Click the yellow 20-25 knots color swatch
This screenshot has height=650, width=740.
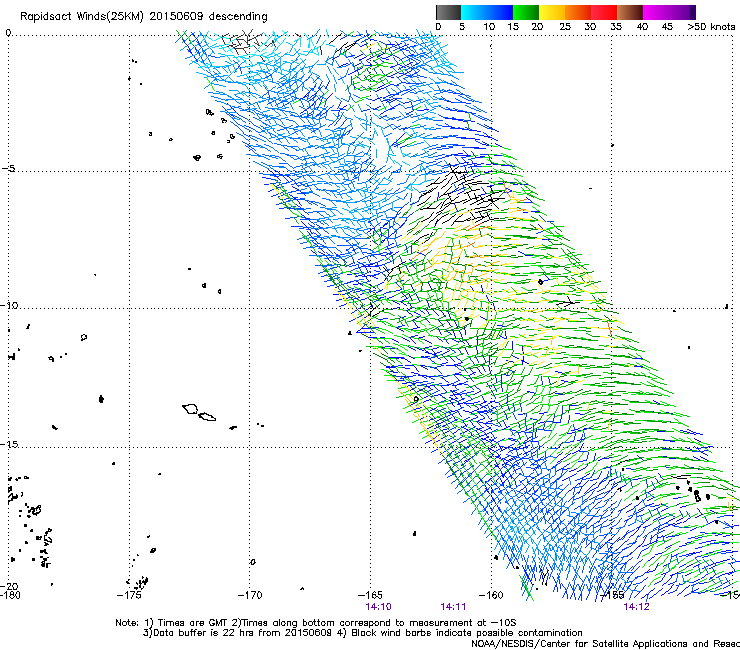point(552,12)
